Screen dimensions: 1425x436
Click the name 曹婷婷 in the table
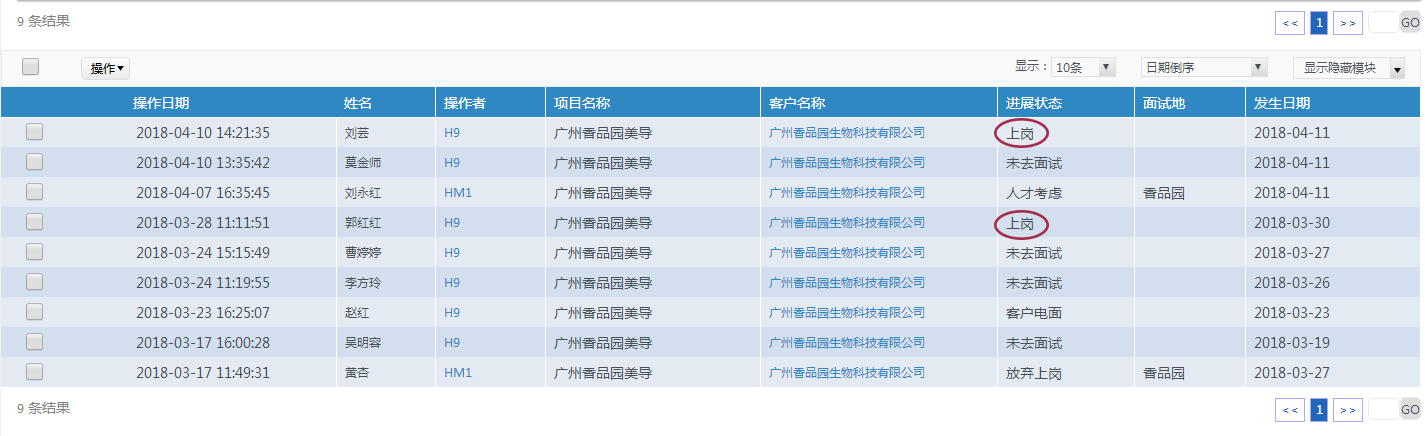(x=362, y=252)
